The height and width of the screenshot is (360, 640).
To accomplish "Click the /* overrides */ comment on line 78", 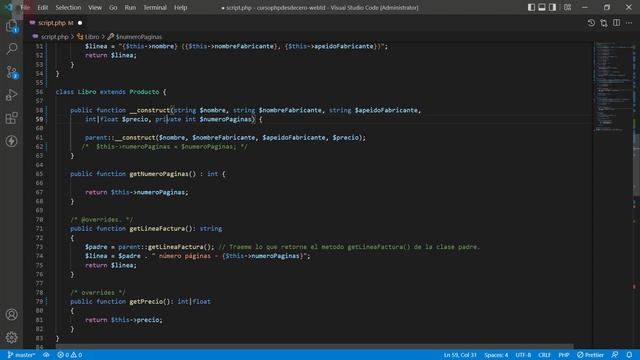I will tap(98, 293).
